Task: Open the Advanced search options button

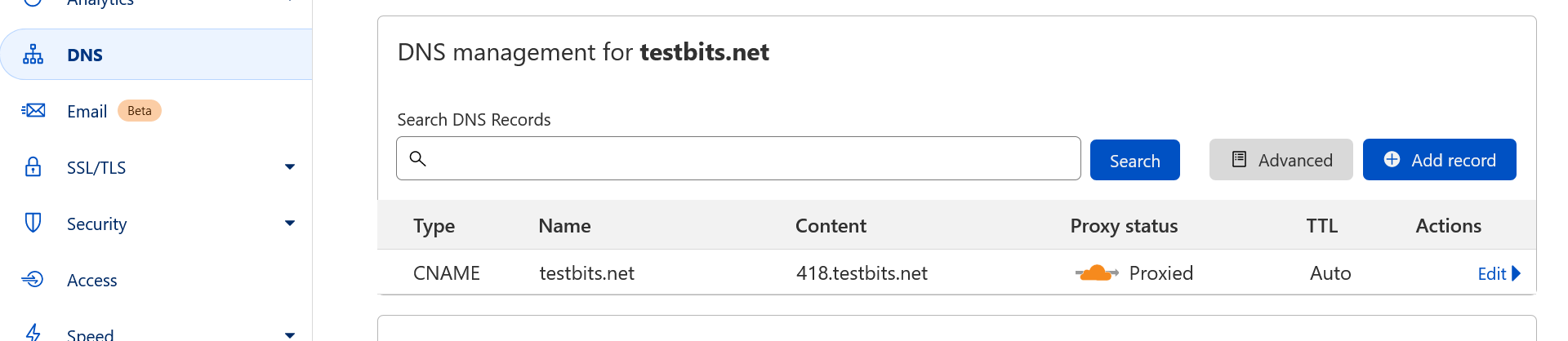Action: [x=1281, y=160]
